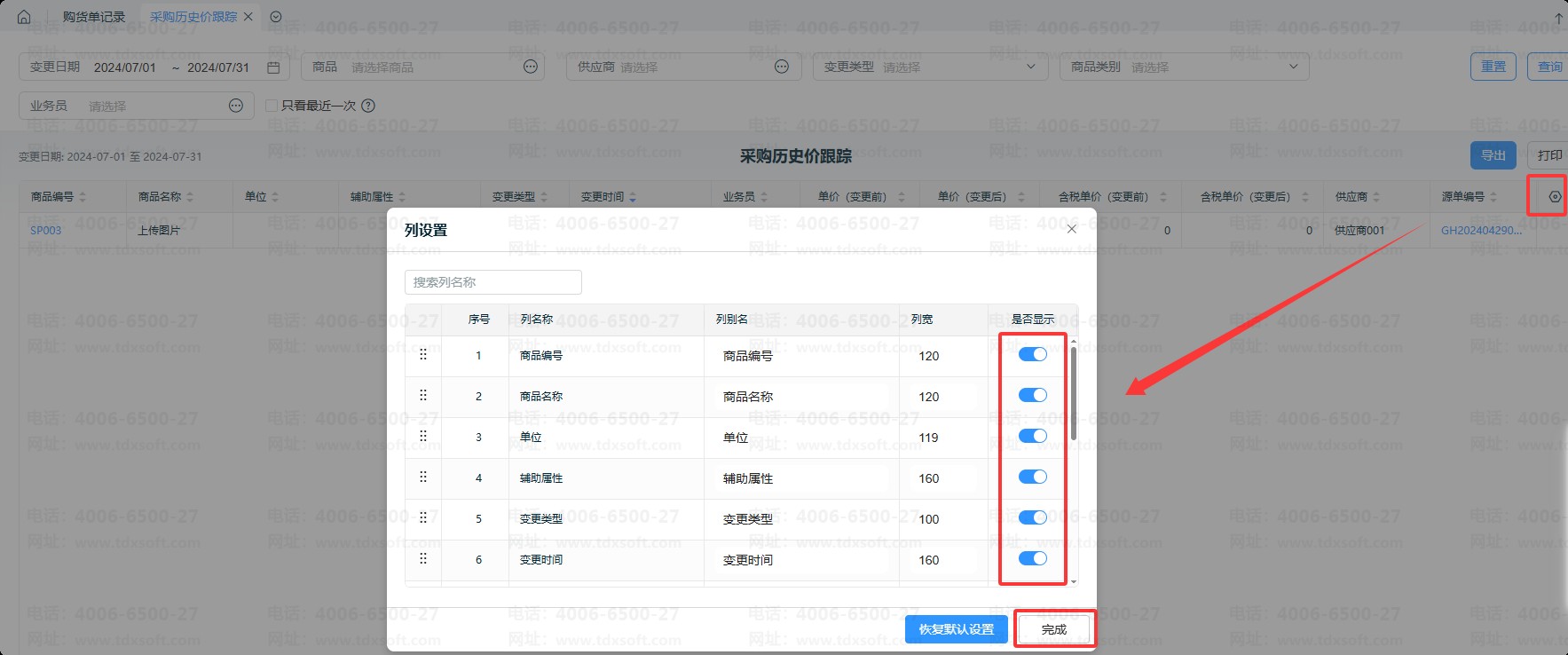Expand the 商品类别 dropdown

pyautogui.click(x=1293, y=67)
